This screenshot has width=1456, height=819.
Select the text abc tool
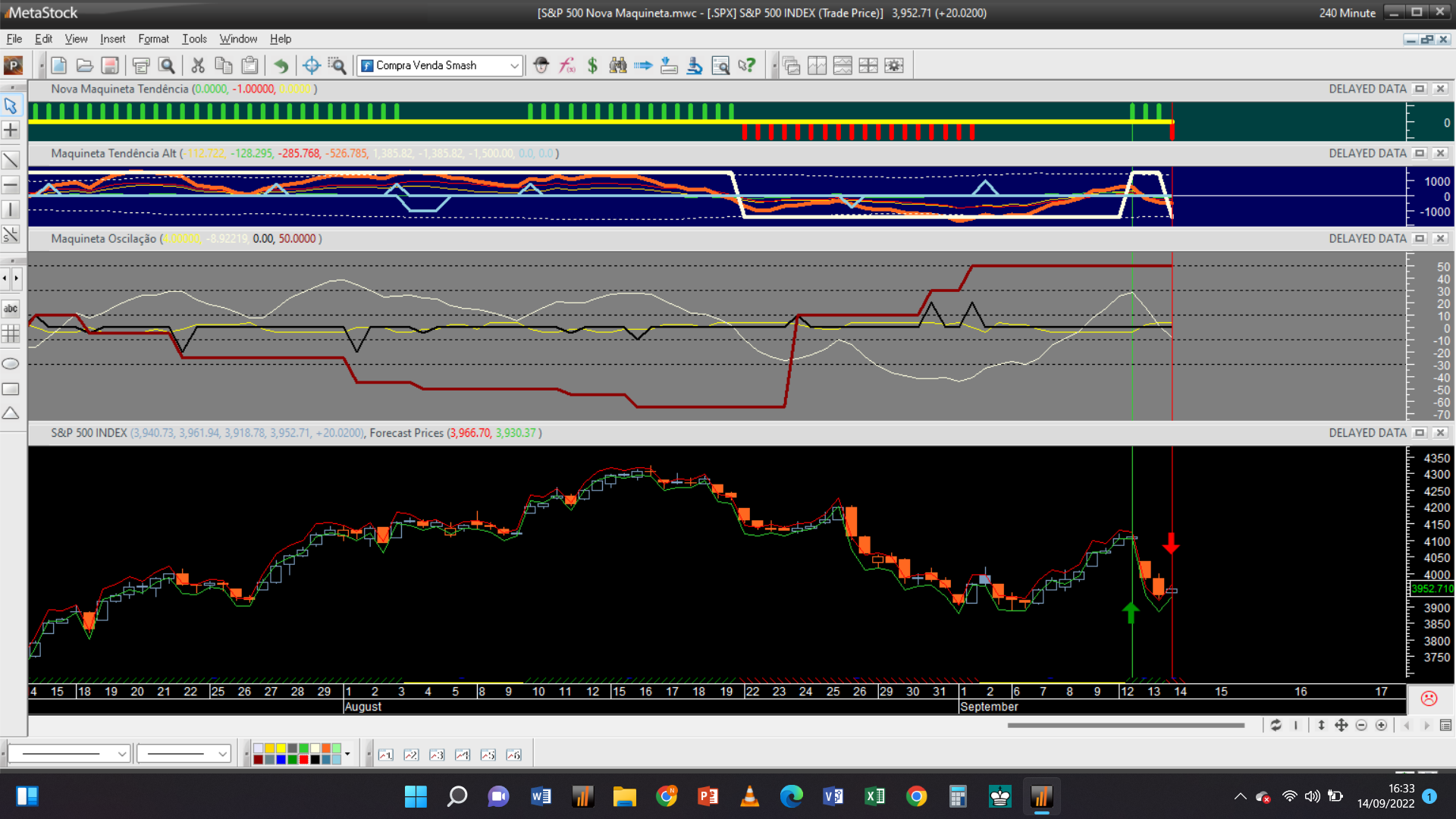tap(11, 309)
